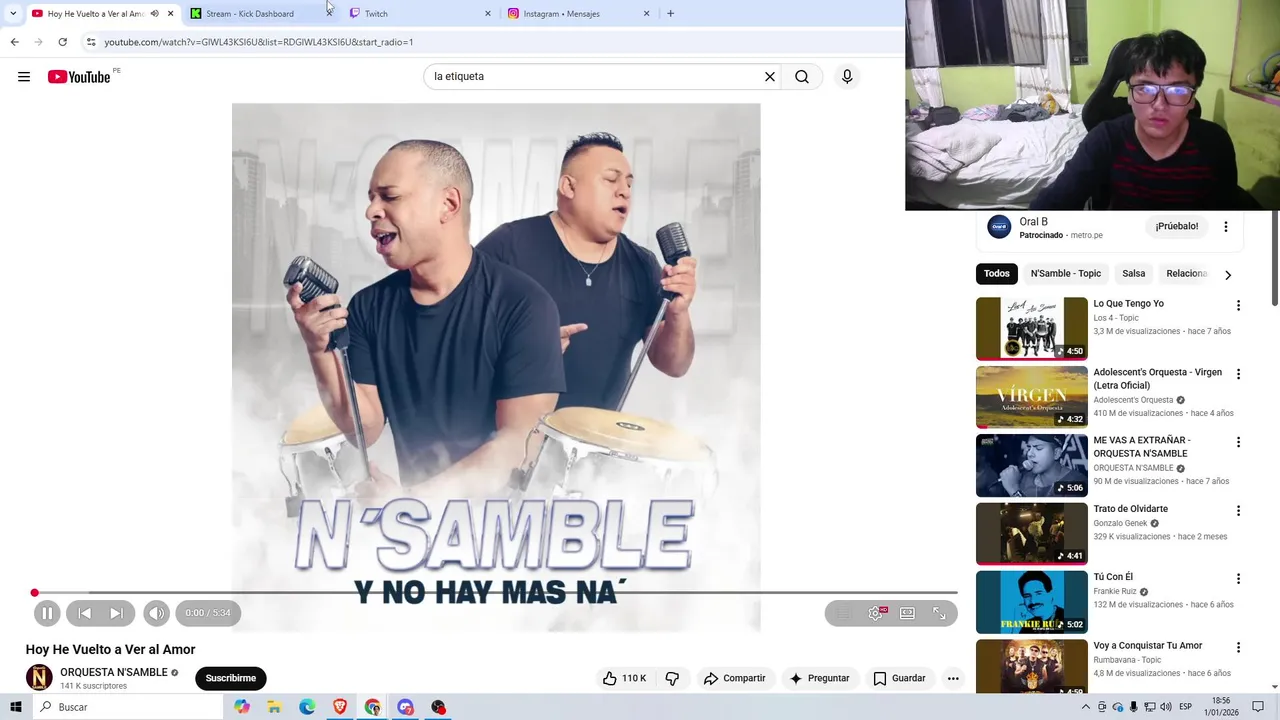Image resolution: width=1280 pixels, height=720 pixels.
Task: Reload the page with the refresh icon
Action: [x=62, y=42]
